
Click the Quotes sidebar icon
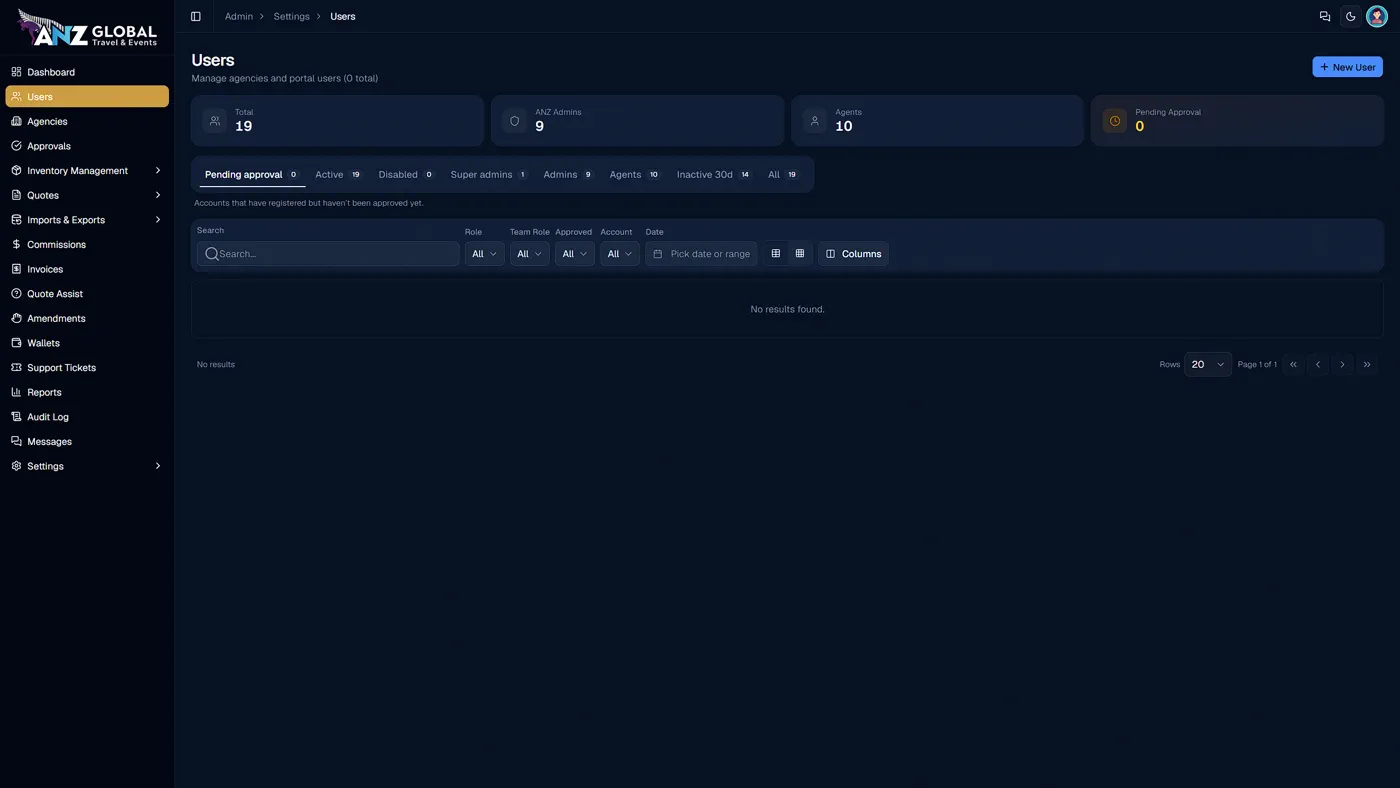pyautogui.click(x=16, y=195)
